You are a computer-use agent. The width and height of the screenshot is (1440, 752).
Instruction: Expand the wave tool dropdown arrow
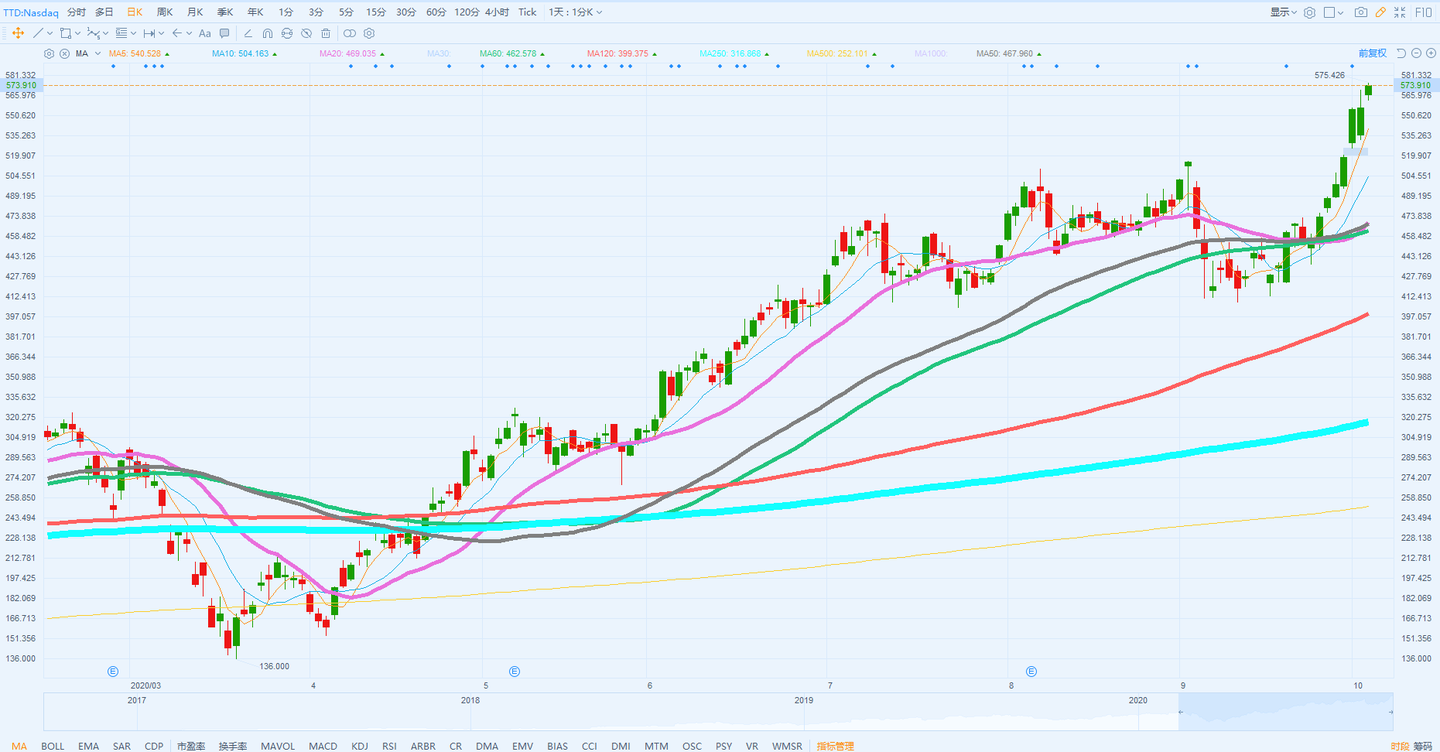(x=105, y=33)
